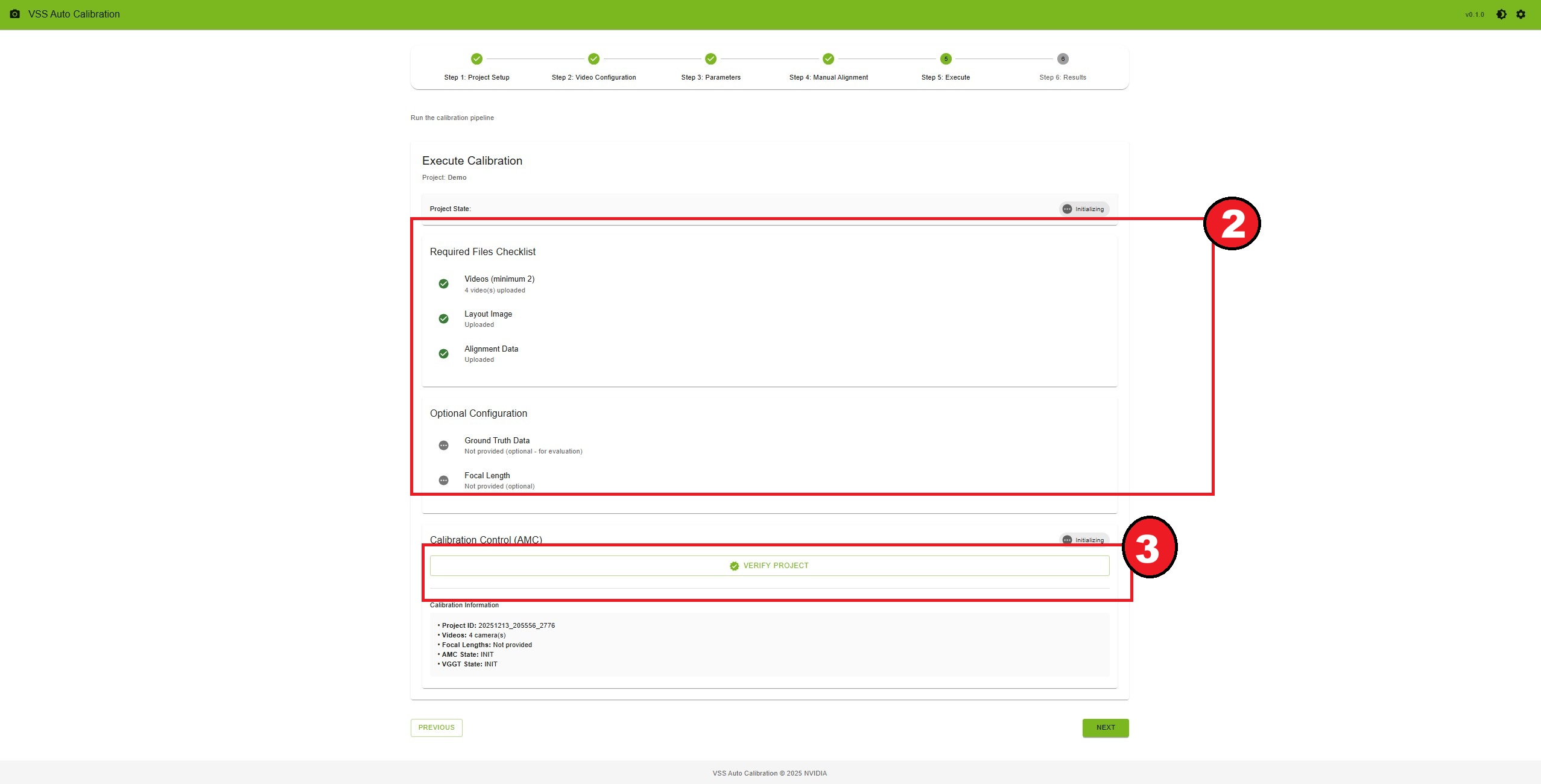Toggle the dark/light theme icon
1541x784 pixels.
(1501, 14)
